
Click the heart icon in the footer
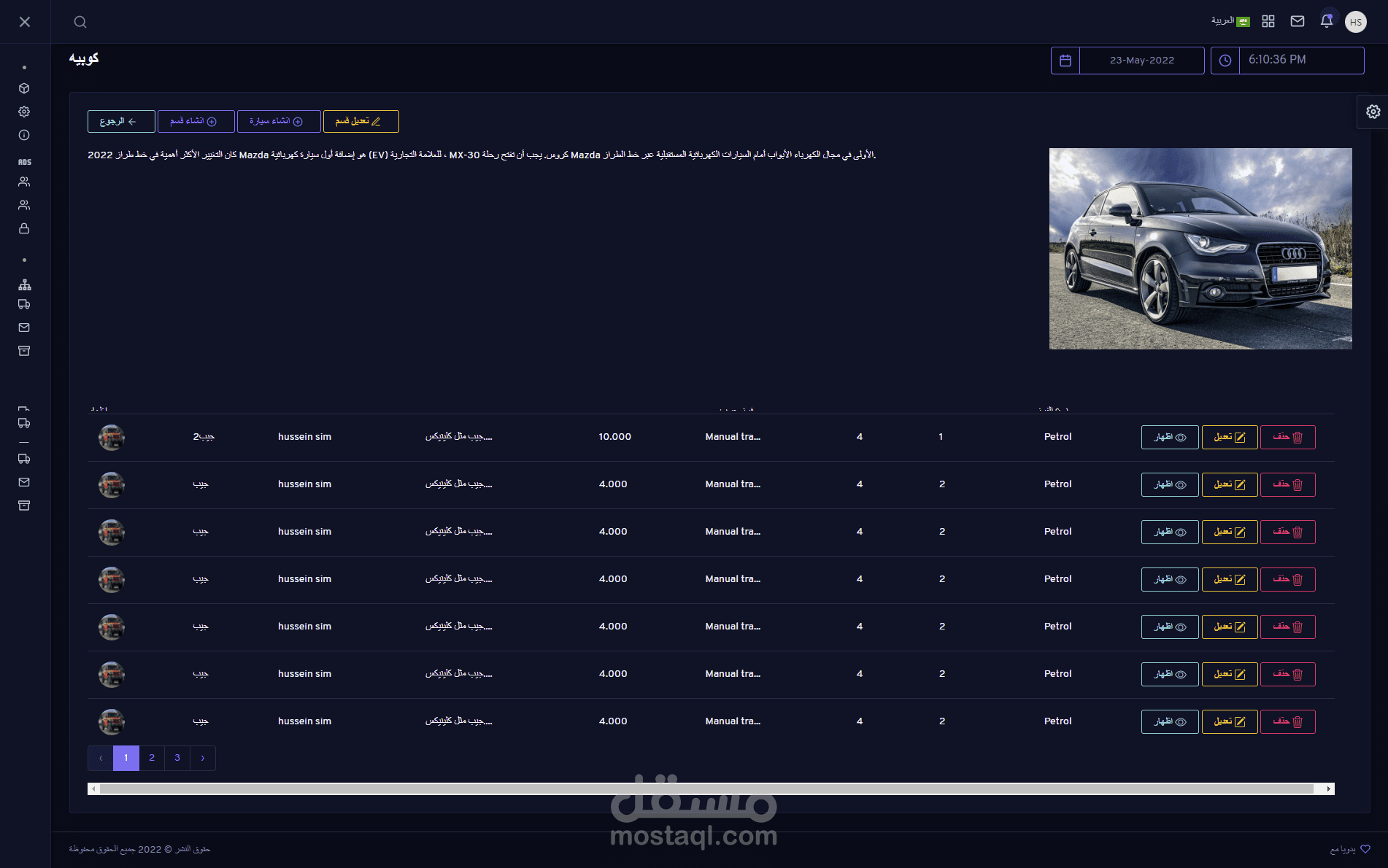pyautogui.click(x=1365, y=849)
